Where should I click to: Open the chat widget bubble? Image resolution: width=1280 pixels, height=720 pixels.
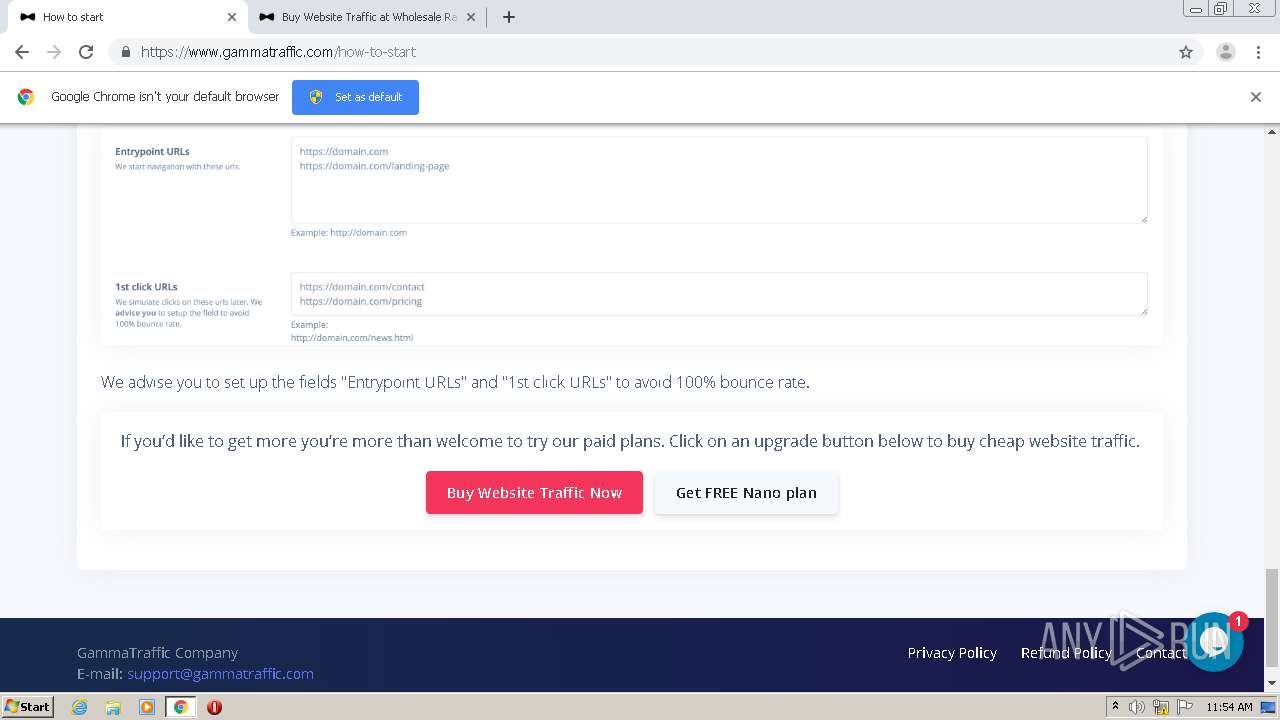click(x=1215, y=642)
